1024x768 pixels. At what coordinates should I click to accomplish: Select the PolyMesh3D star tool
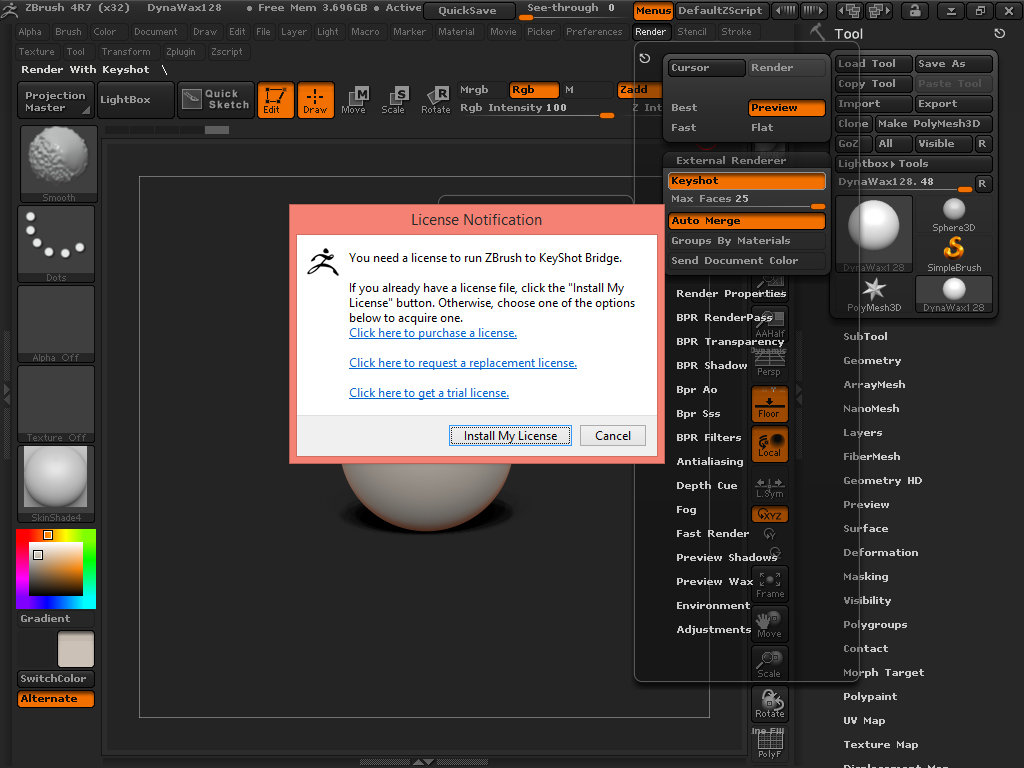[874, 295]
